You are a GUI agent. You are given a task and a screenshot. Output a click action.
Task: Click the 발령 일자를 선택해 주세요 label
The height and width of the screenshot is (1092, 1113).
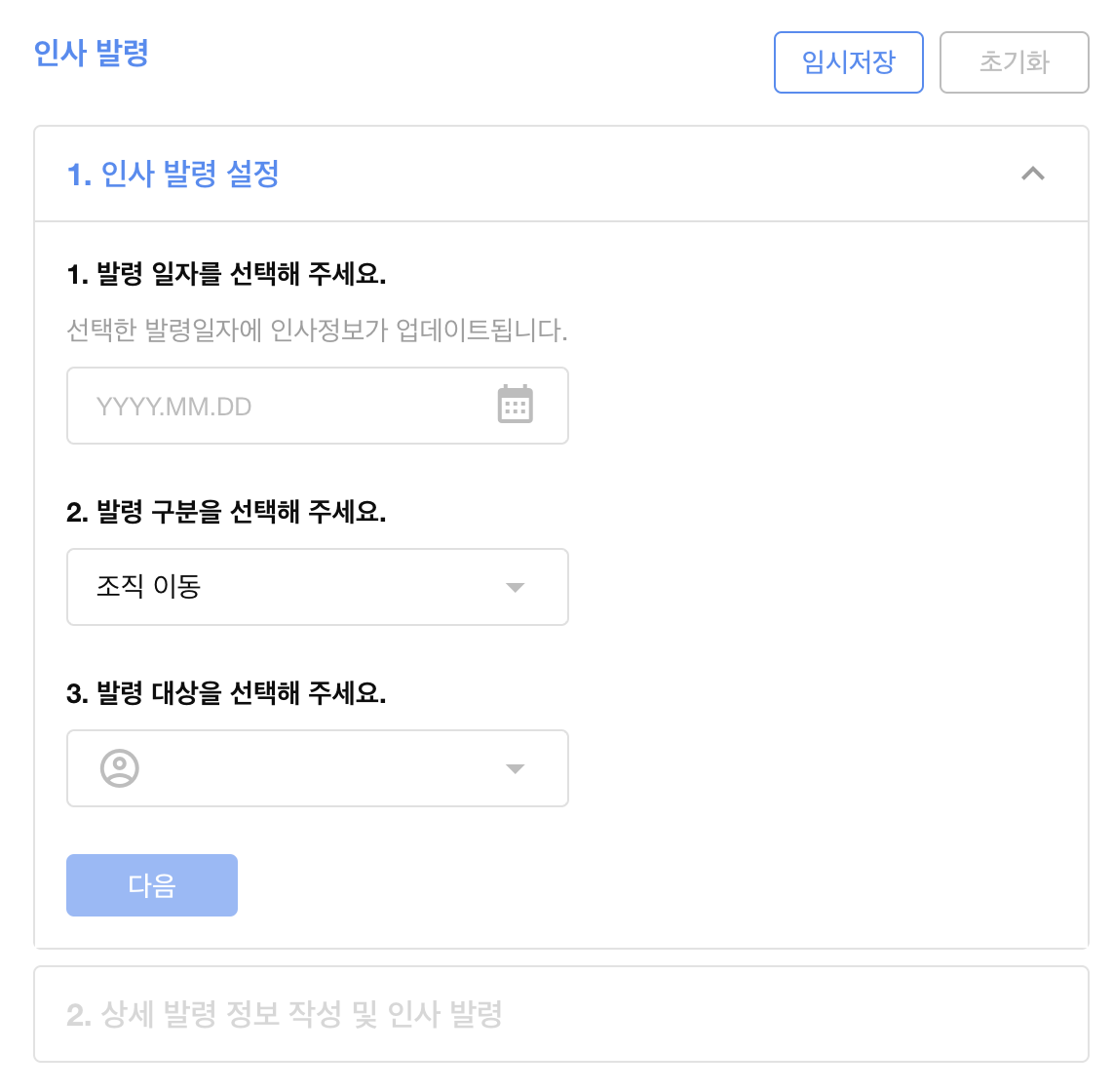(x=226, y=274)
